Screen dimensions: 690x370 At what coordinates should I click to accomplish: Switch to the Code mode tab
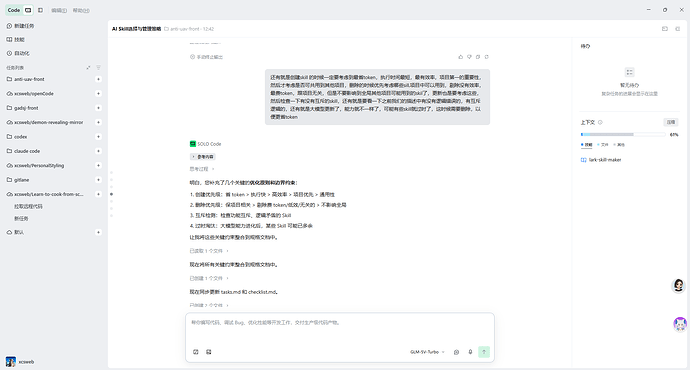coord(14,10)
